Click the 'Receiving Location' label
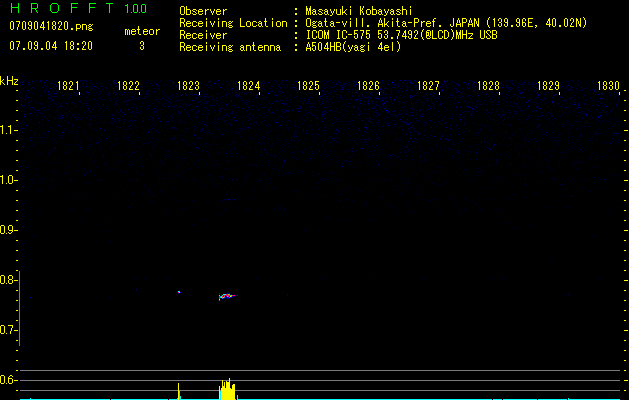Screen dimensions: 629x400 tap(233, 23)
